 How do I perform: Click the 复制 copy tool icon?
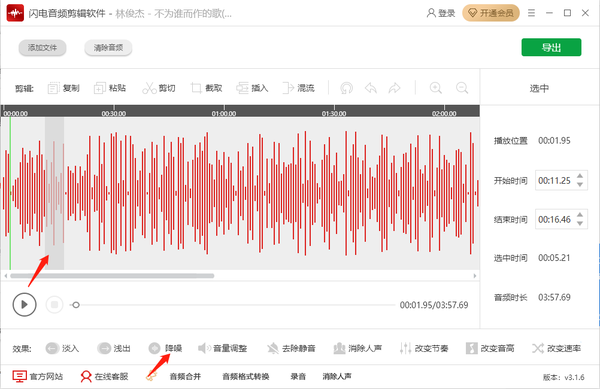coord(53,88)
